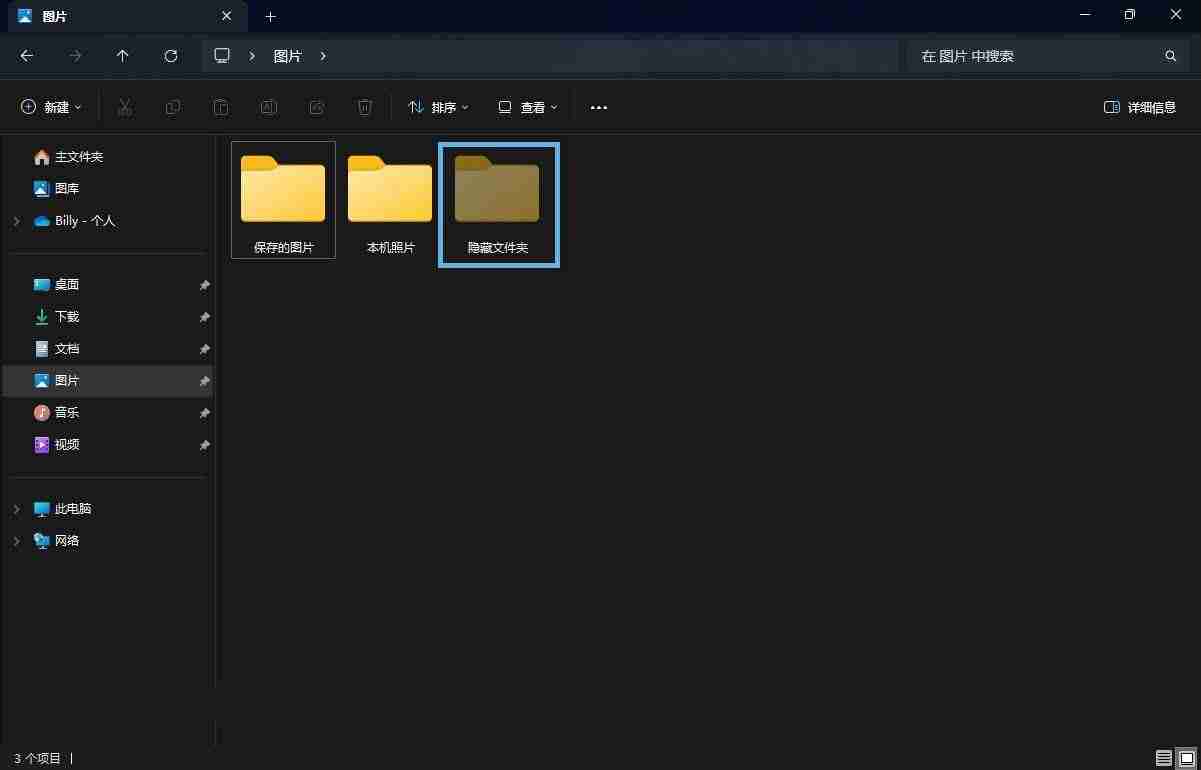
Task: Click the Rename icon in toolbar
Action: coord(268,107)
